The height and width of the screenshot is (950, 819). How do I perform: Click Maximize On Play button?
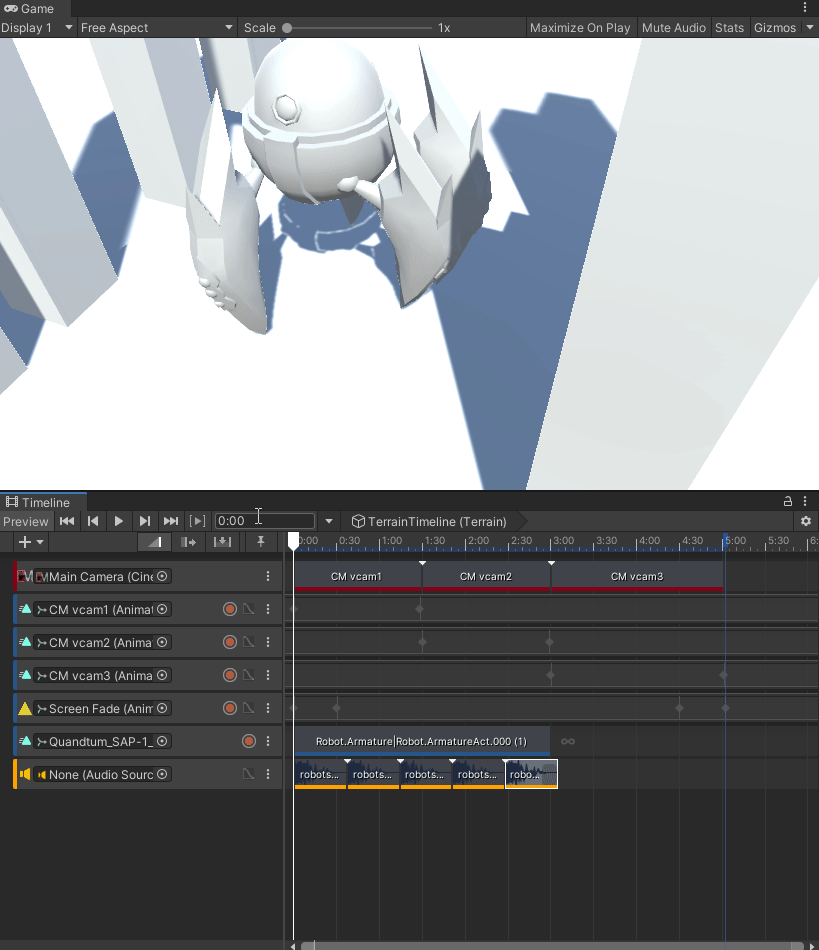point(580,28)
